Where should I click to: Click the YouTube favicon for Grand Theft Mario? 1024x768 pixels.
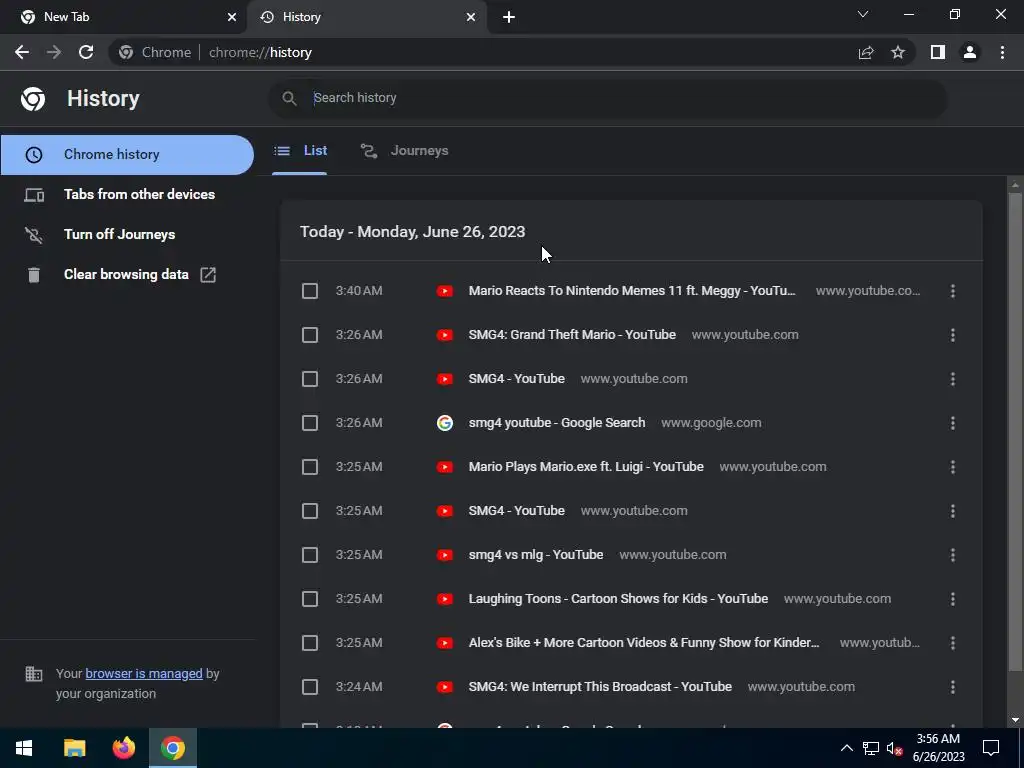coord(445,335)
